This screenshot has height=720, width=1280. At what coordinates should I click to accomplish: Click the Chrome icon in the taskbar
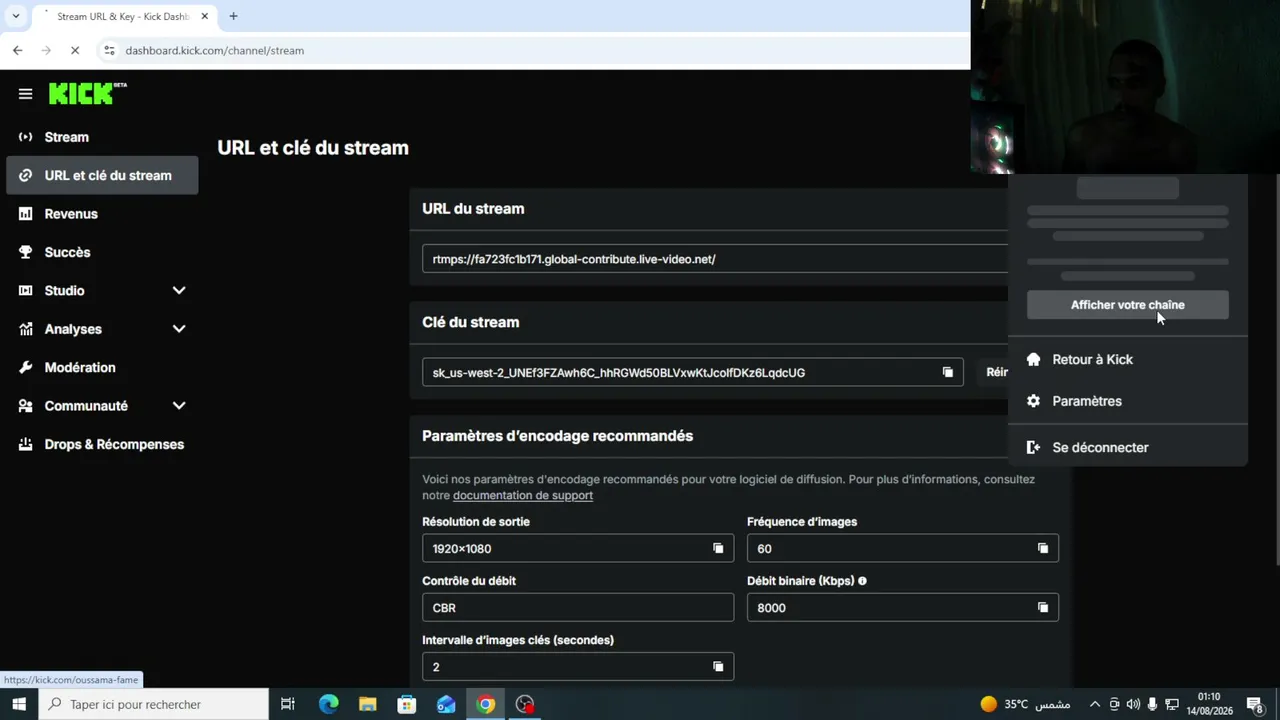point(485,704)
